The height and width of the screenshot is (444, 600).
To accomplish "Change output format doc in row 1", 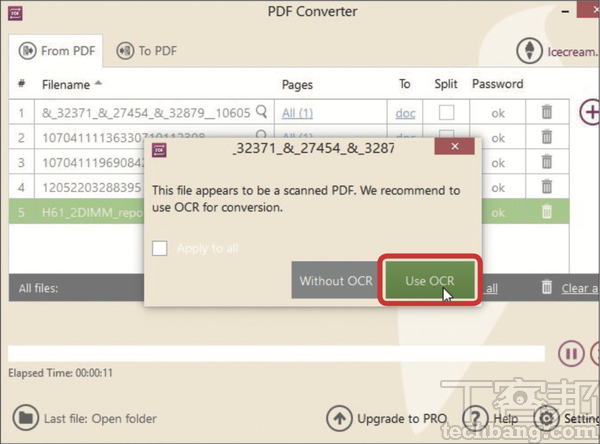I will 405,113.
